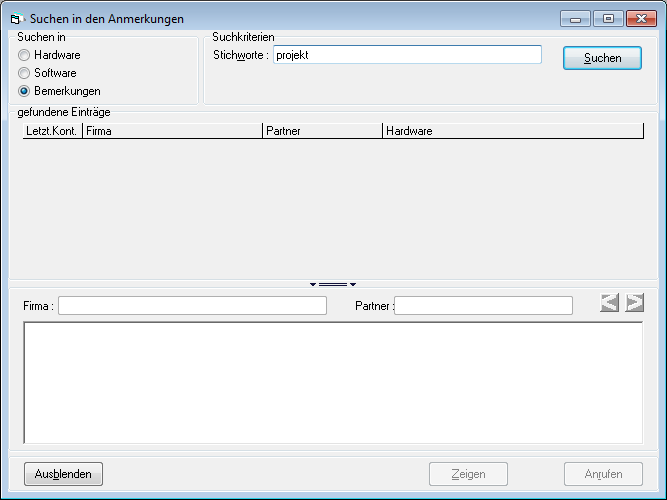Image resolution: width=667 pixels, height=500 pixels.
Task: Click the application icon in title bar
Action: coord(15,19)
